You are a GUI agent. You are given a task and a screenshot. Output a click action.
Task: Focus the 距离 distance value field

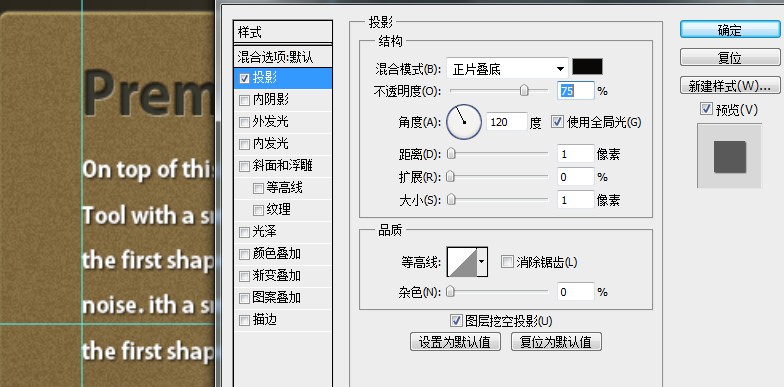click(x=576, y=154)
